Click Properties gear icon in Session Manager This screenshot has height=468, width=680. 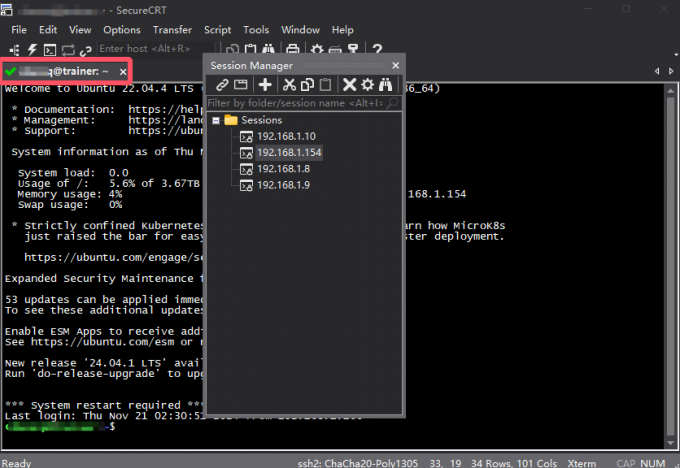(367, 84)
